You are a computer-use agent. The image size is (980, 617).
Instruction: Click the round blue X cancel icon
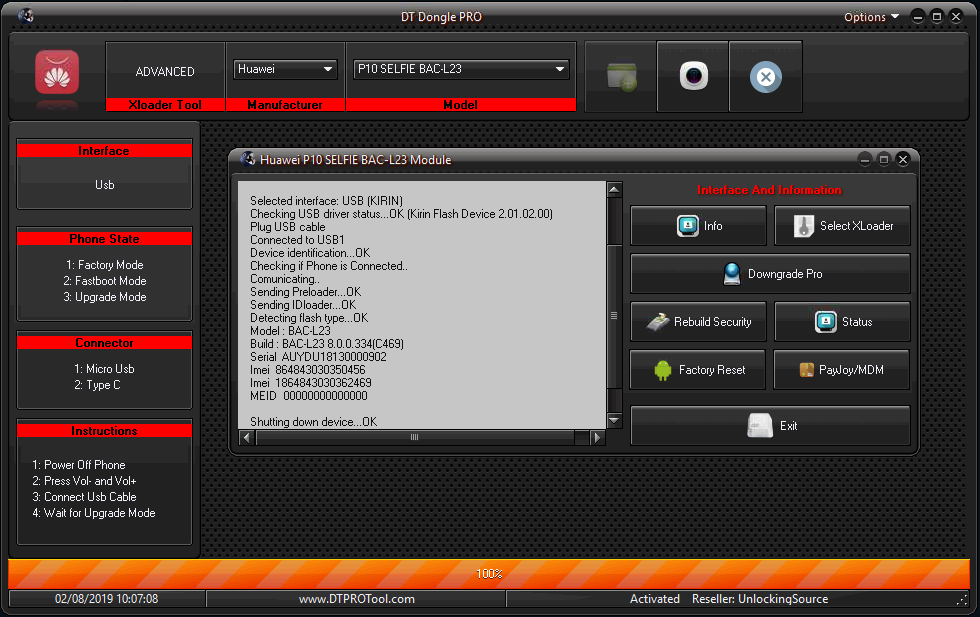(x=766, y=77)
